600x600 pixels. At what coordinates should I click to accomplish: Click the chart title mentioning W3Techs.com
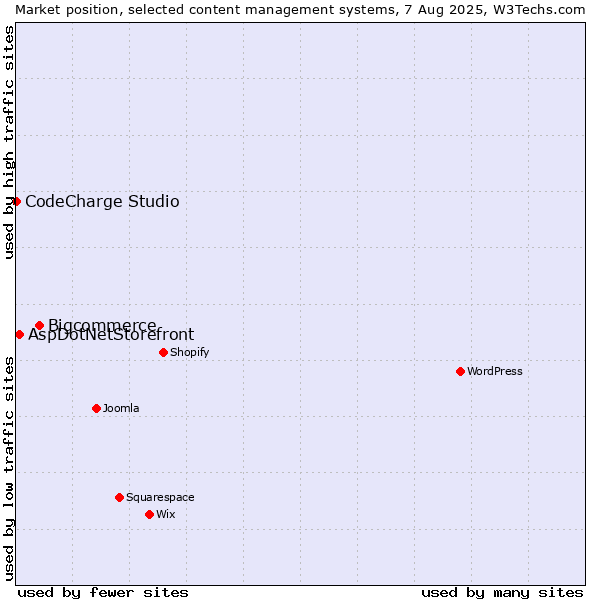pos(300,10)
